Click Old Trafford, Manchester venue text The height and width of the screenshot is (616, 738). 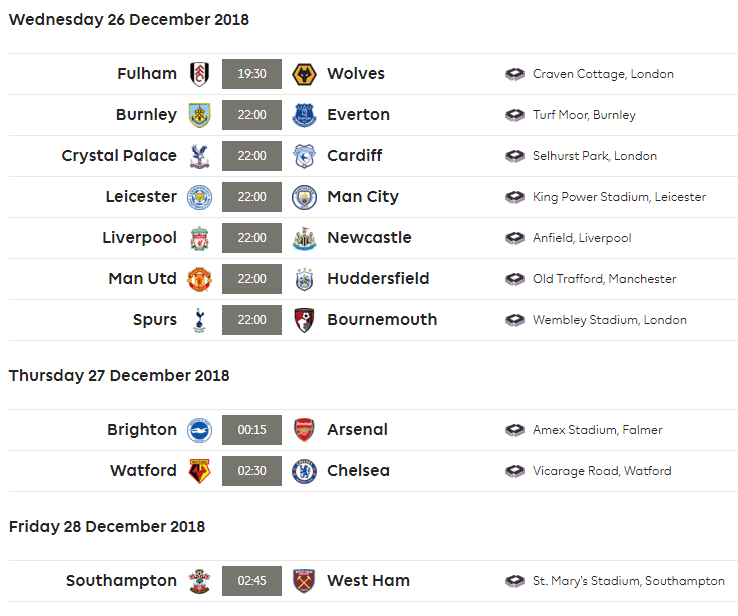point(604,279)
